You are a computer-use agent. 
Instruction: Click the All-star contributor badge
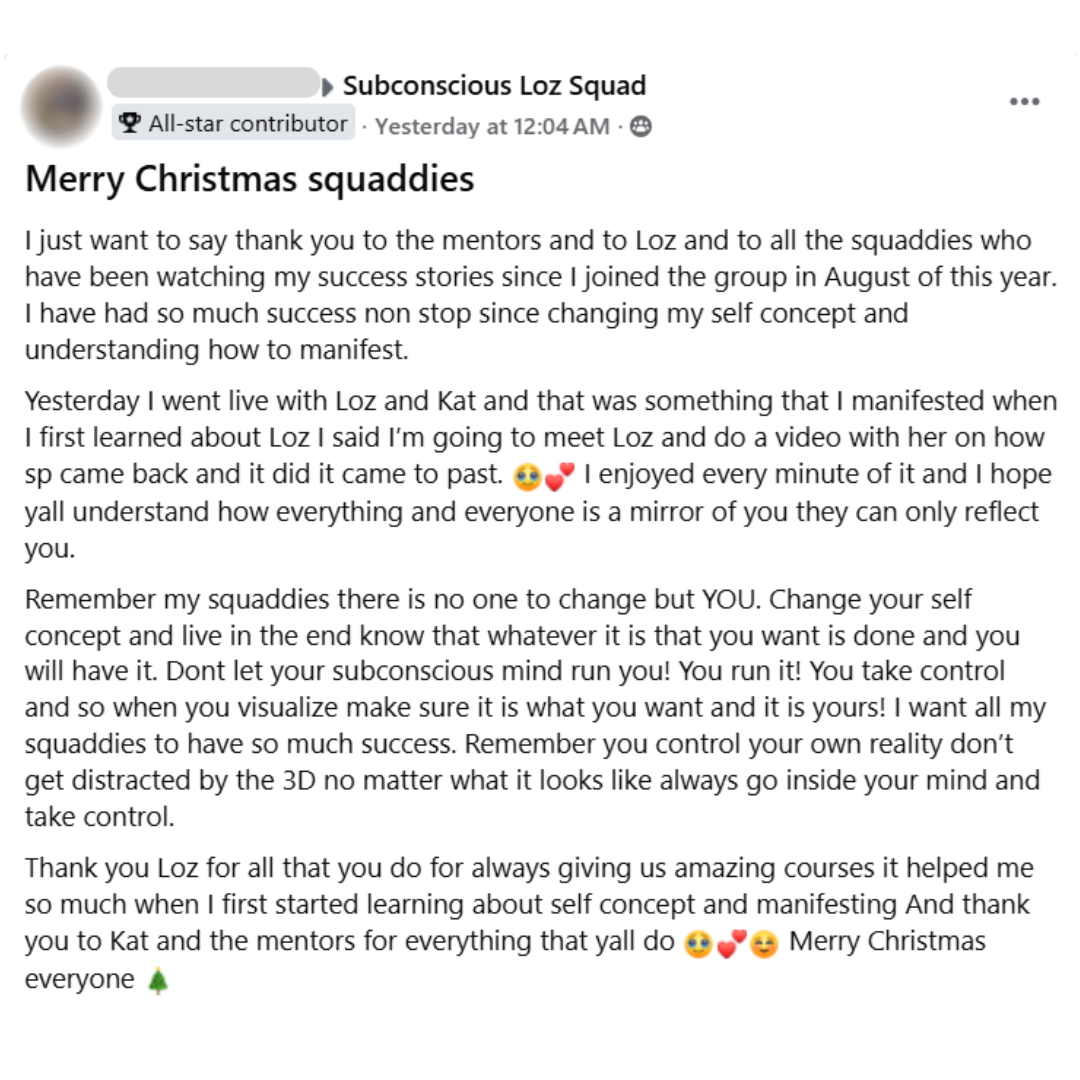tap(233, 123)
